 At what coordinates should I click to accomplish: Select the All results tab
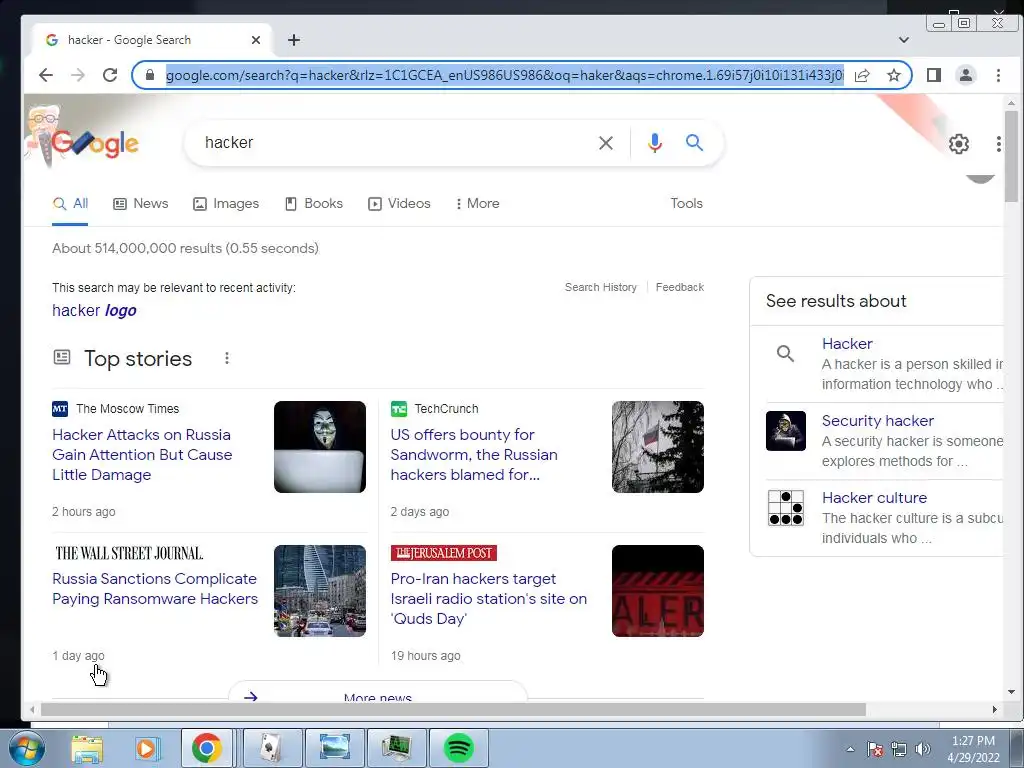(x=70, y=203)
